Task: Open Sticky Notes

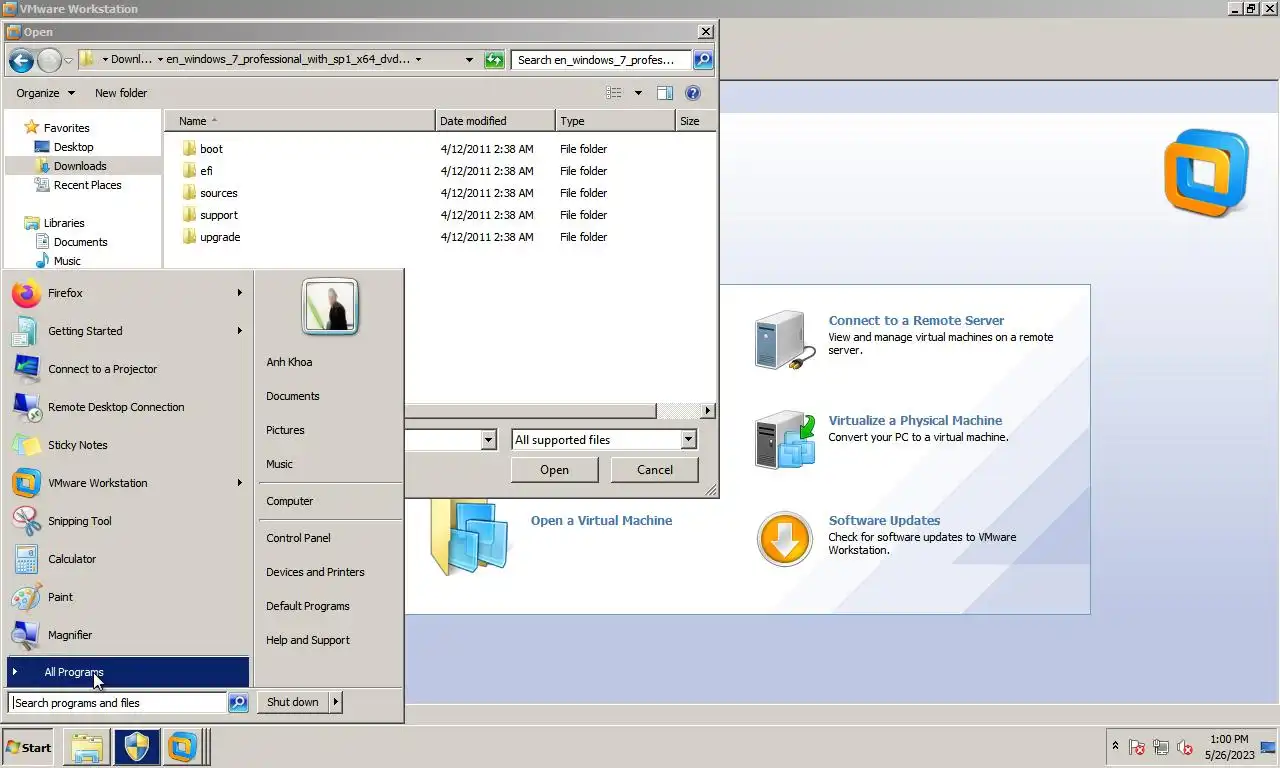Action: pyautogui.click(x=128, y=445)
